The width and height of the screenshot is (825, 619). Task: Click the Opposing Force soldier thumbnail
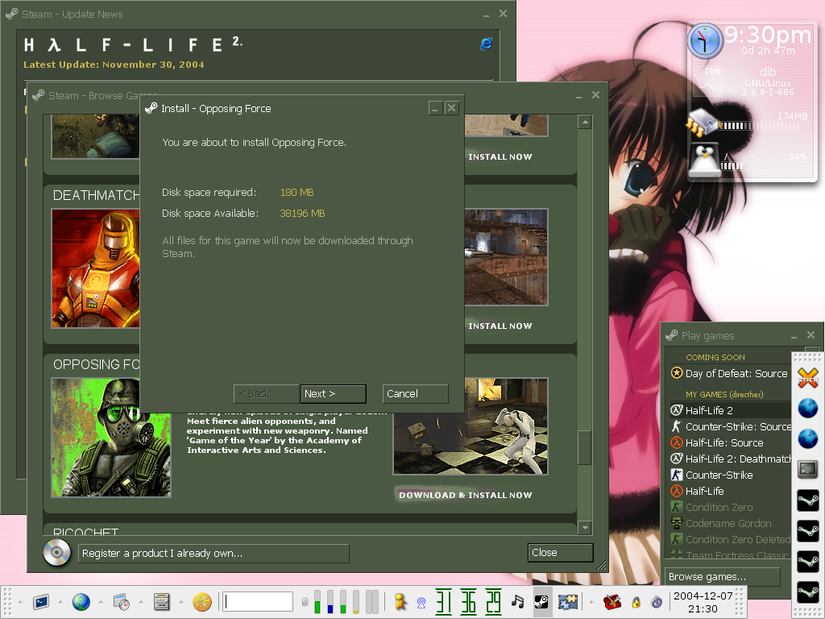[x=110, y=438]
